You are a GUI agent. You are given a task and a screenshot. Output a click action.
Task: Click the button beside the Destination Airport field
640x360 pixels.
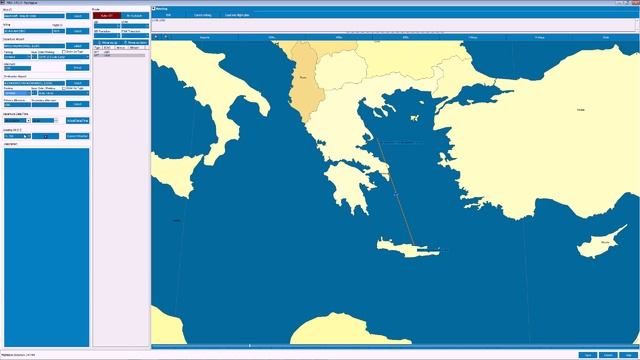tap(78, 83)
